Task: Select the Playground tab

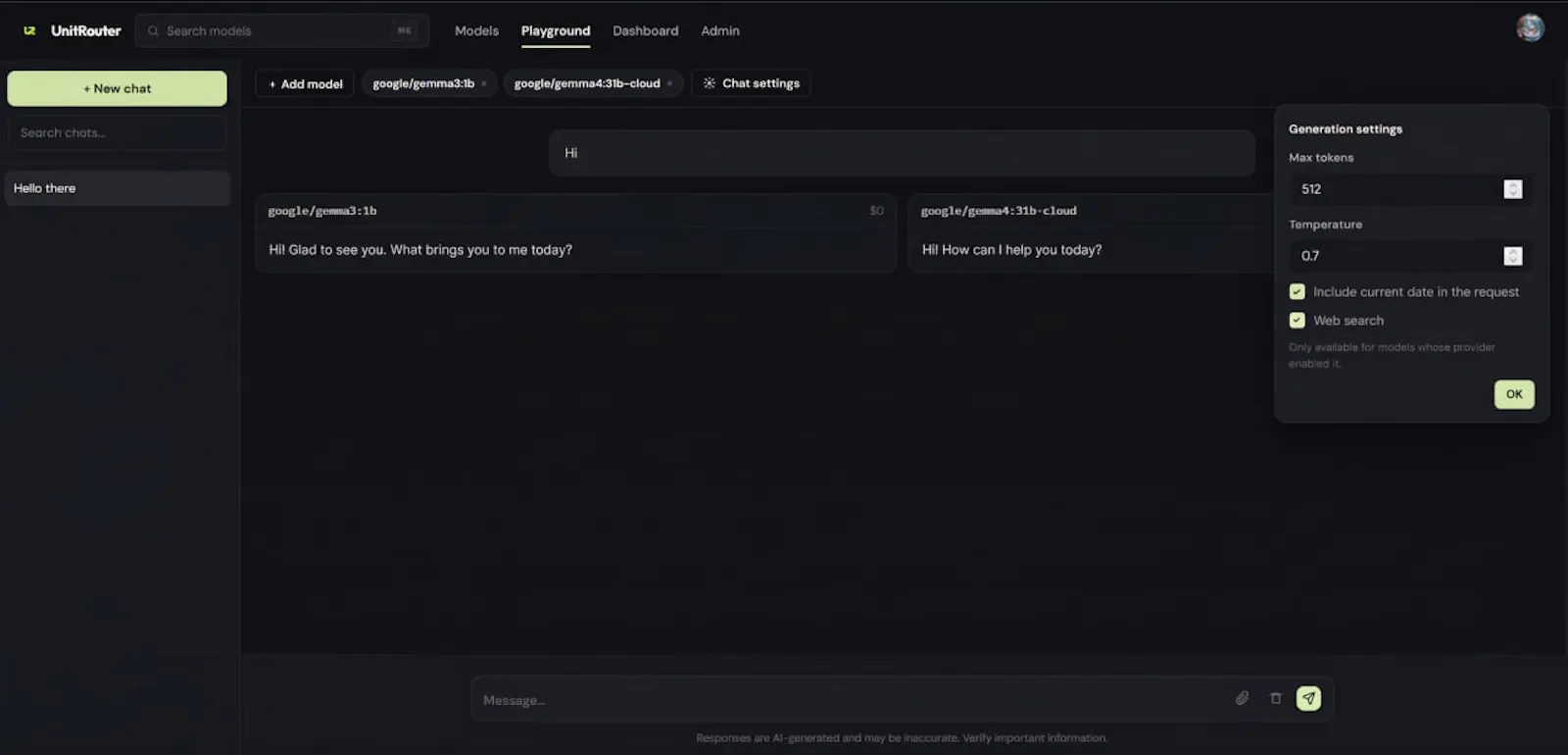Action: 556,30
